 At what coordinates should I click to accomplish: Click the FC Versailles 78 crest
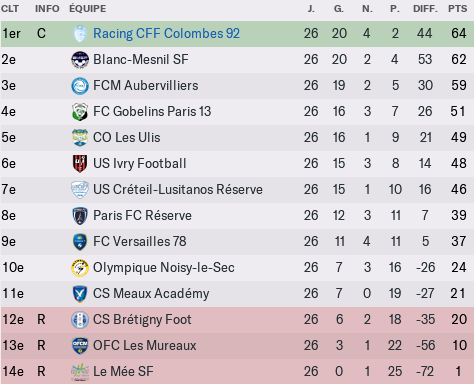(x=80, y=242)
